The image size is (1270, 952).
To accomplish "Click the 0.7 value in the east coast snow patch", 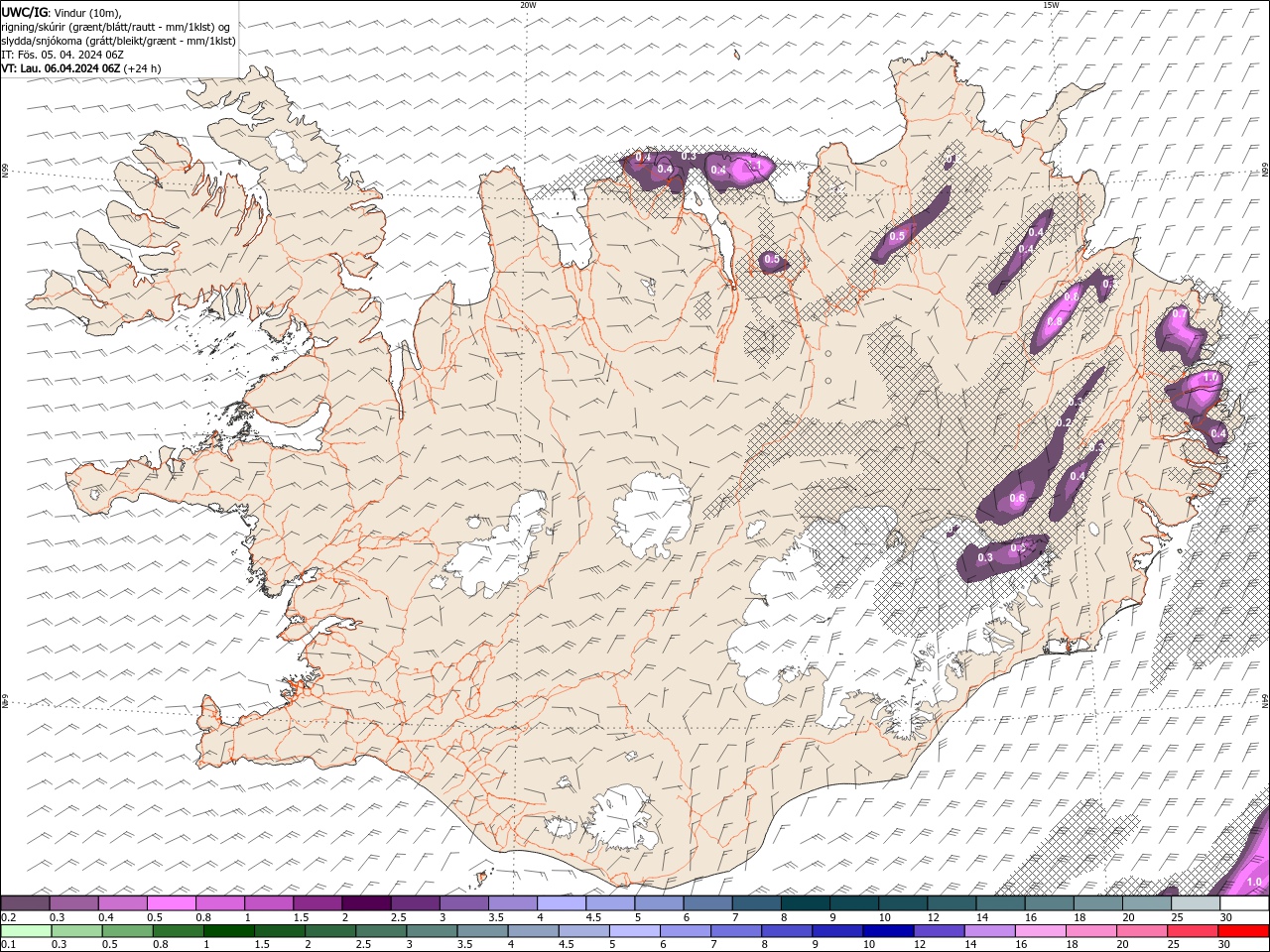I will 1179,313.
